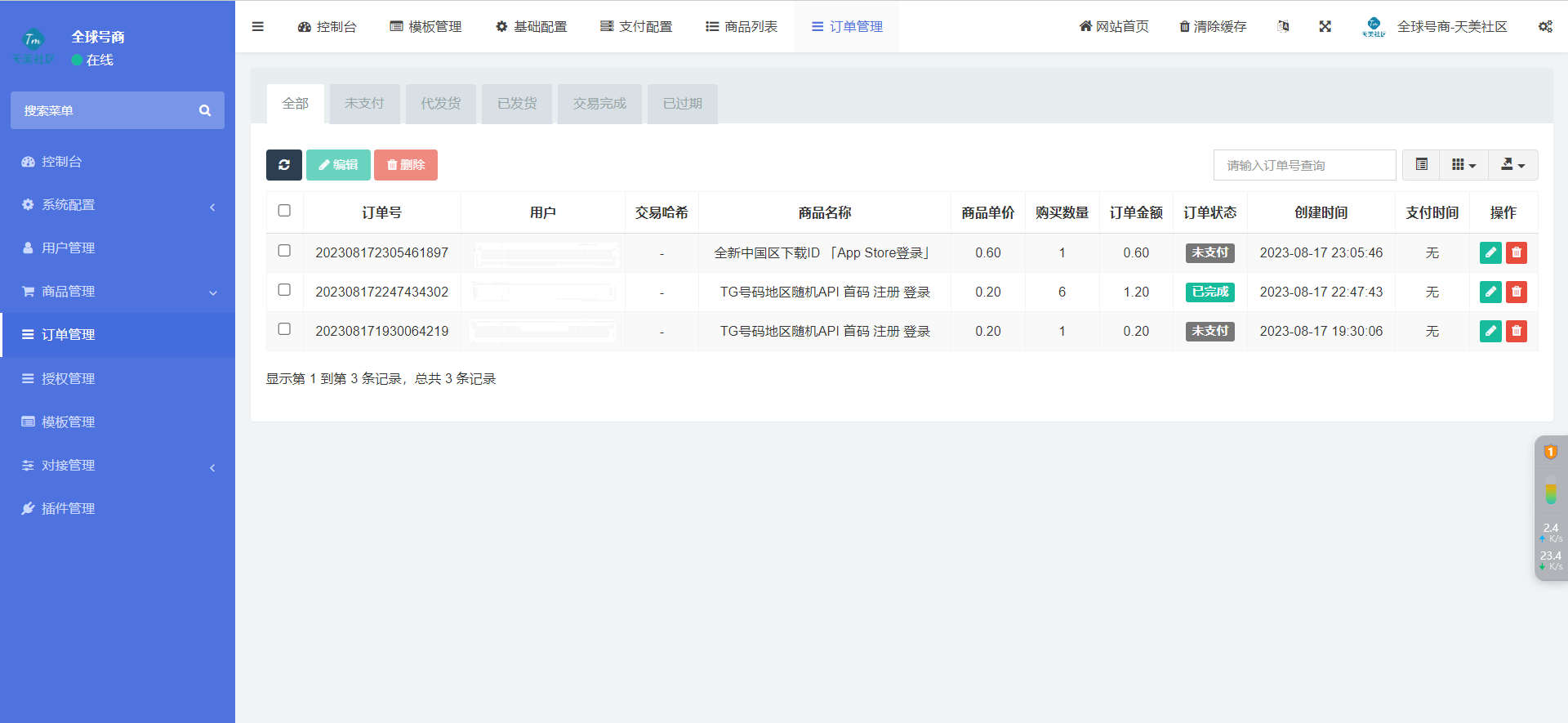Viewport: 1568px width, 723px height.
Task: Switch to the 已过期 orders tab
Action: click(683, 104)
